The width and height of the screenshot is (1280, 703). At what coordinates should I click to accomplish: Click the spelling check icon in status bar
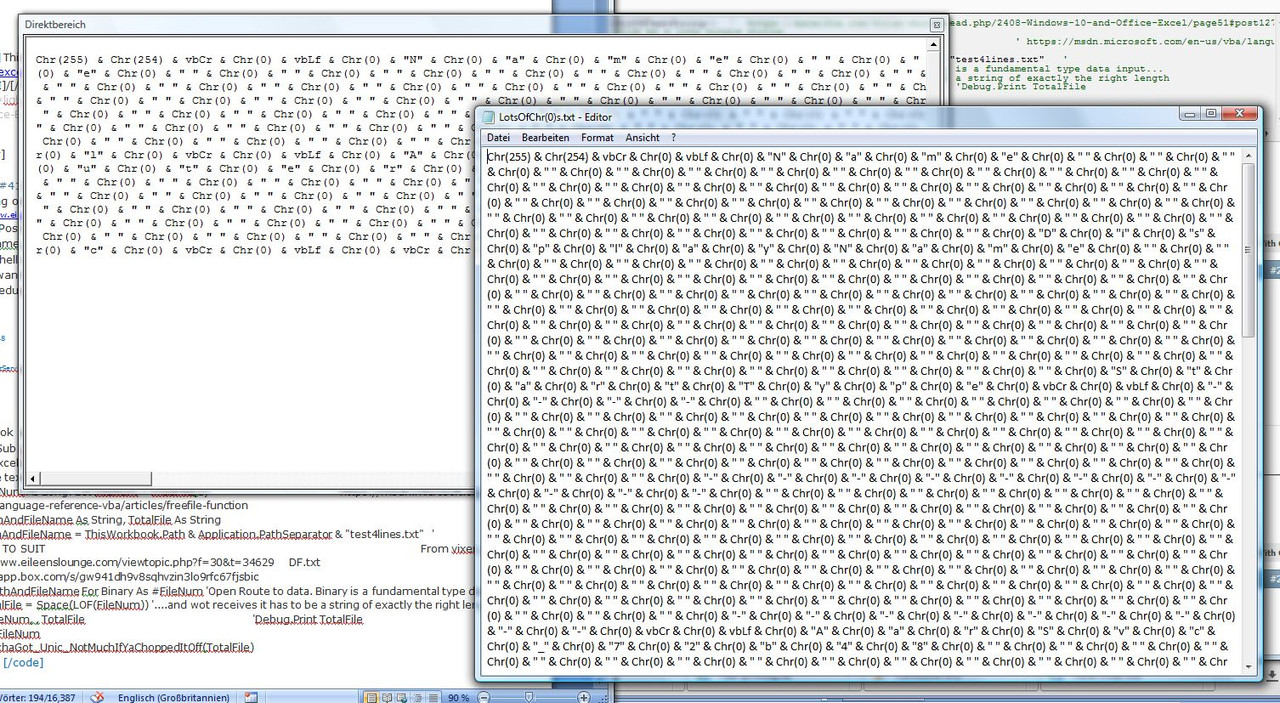(97, 697)
